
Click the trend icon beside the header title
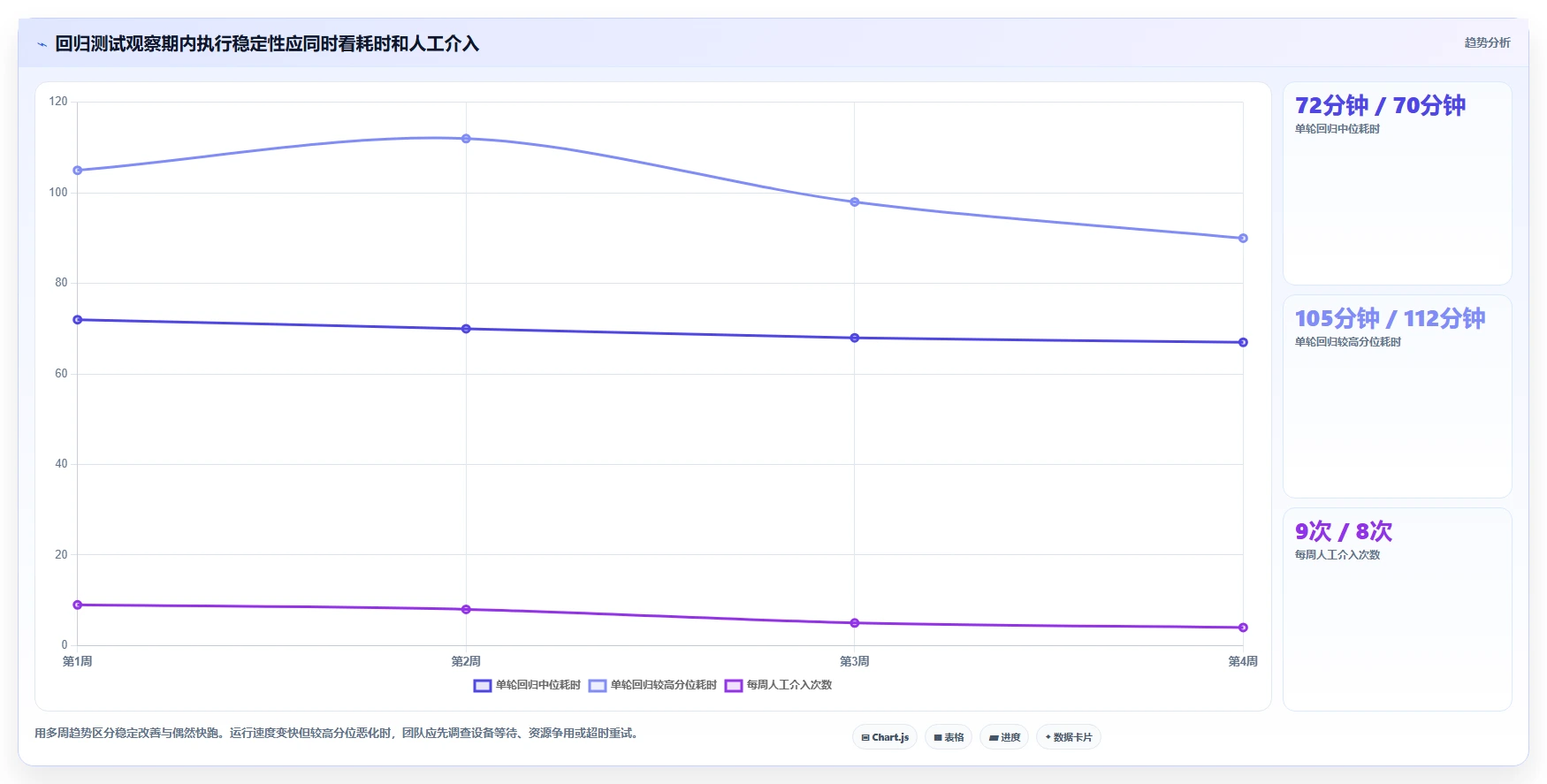click(x=42, y=44)
